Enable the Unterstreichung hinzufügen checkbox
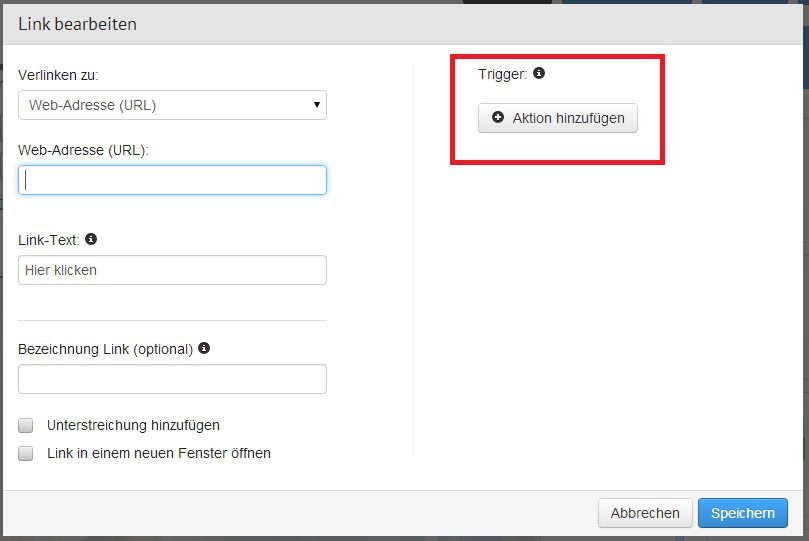This screenshot has height=541, width=809. (26, 426)
